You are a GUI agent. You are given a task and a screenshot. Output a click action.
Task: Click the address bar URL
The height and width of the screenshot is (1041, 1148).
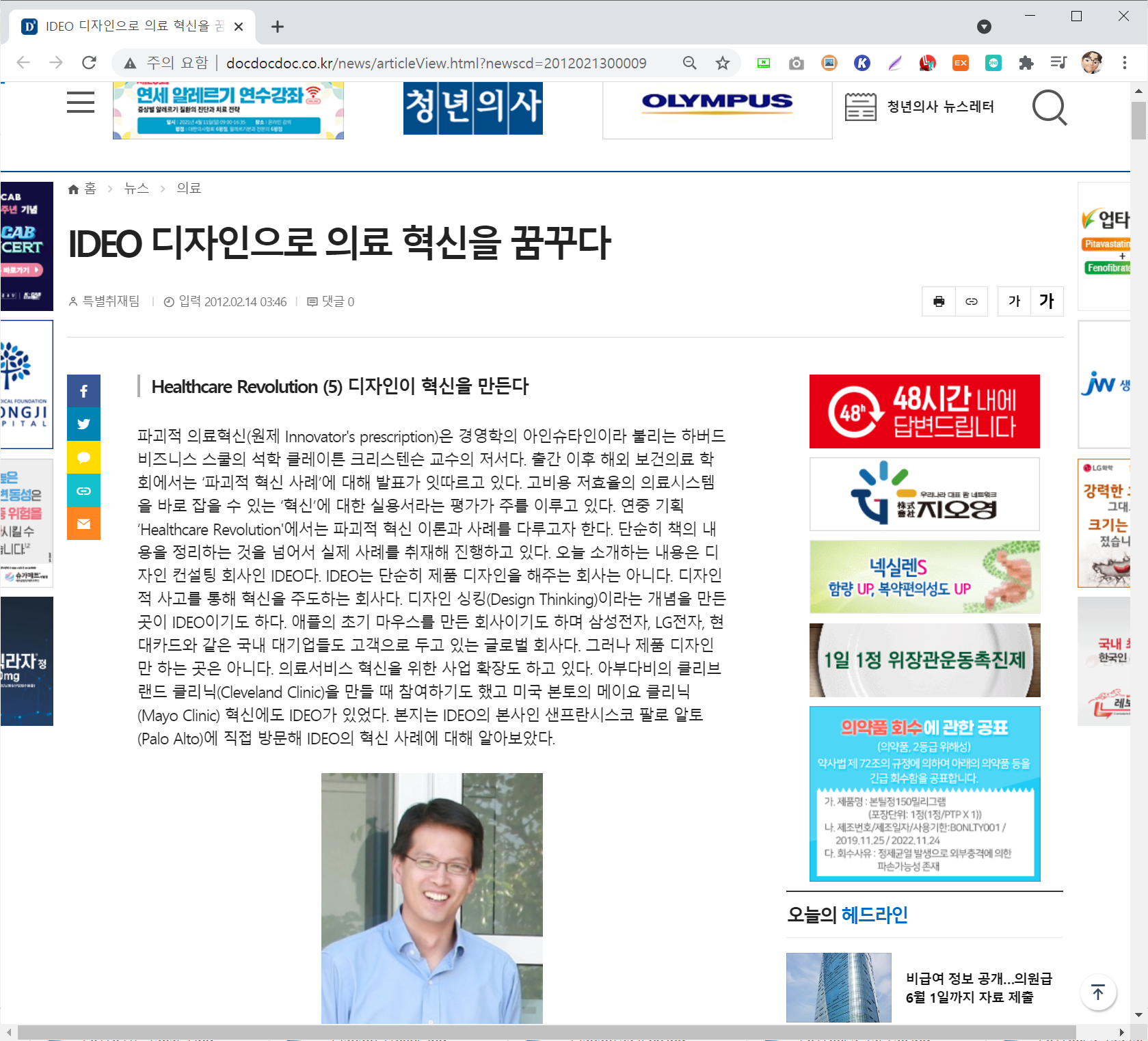(436, 63)
